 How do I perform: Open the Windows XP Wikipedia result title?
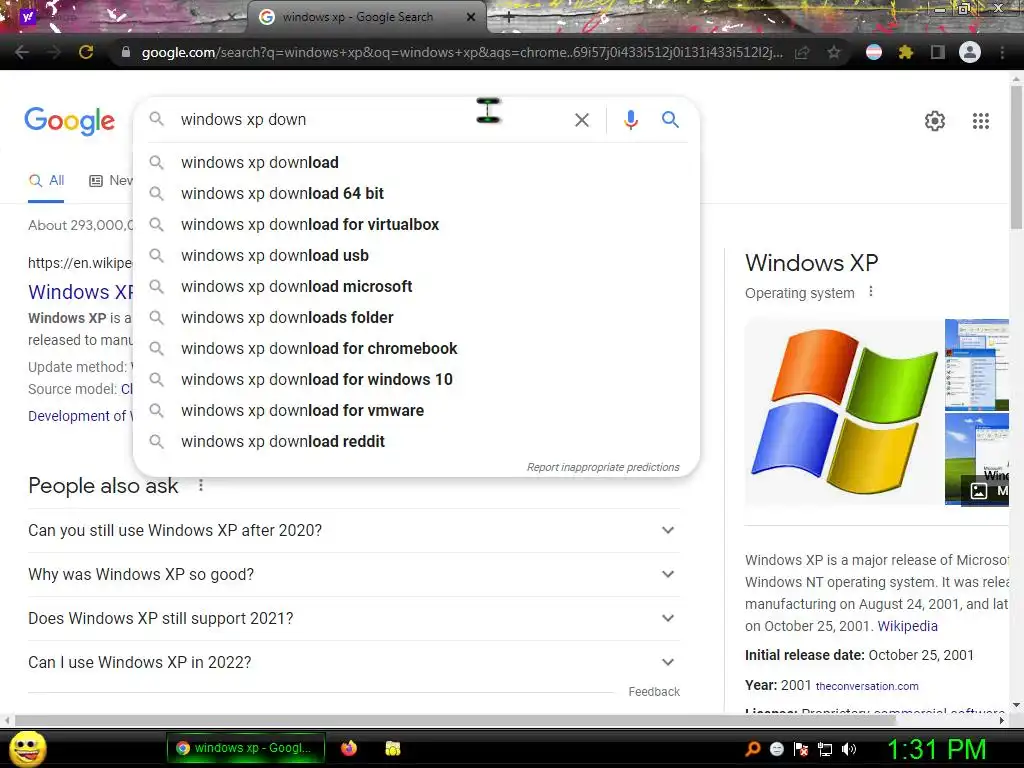point(80,292)
